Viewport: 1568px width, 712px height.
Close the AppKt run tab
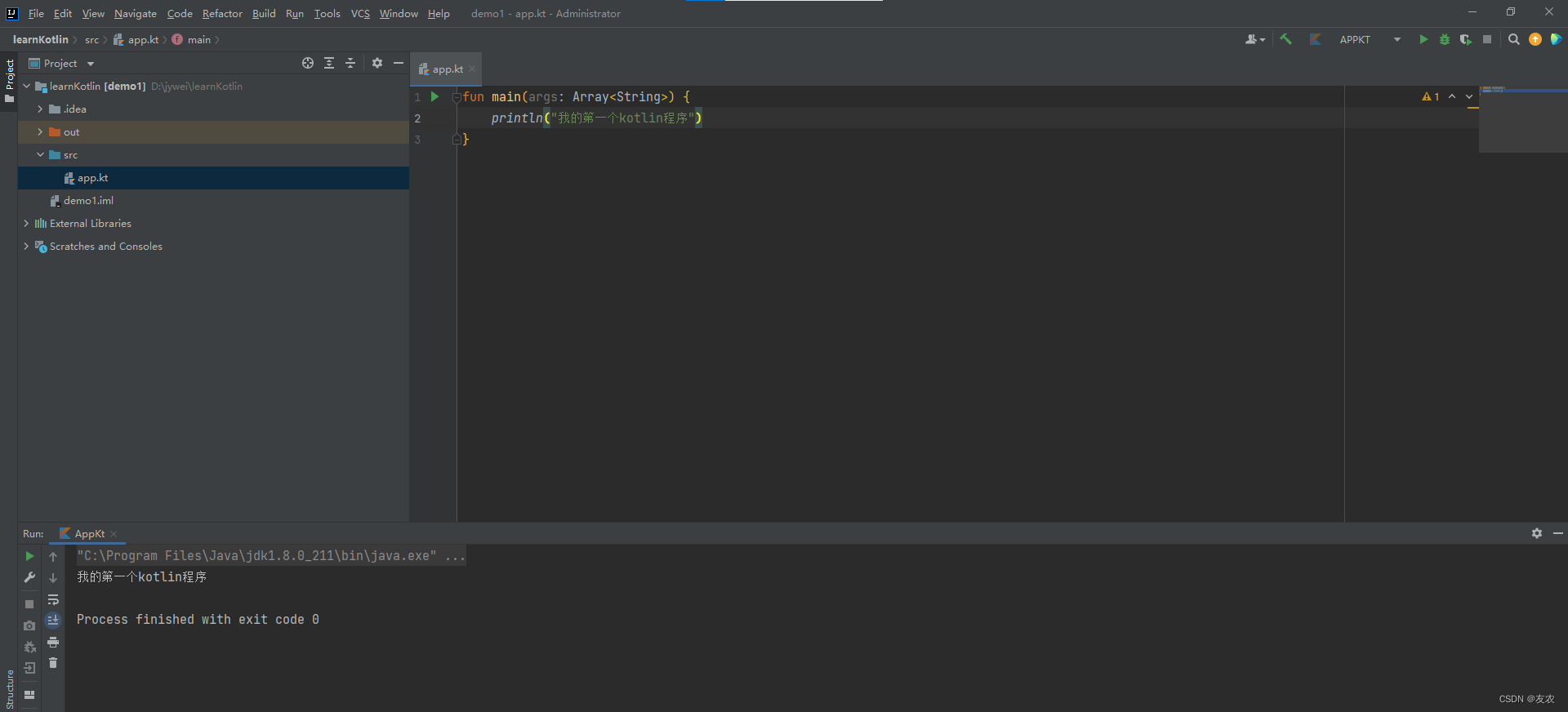point(114,534)
